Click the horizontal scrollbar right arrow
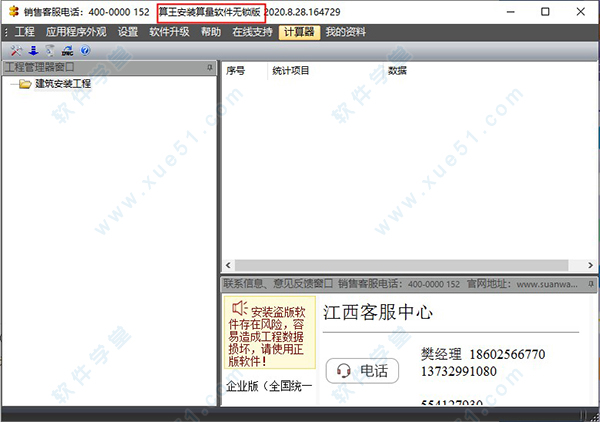Screen dimensions: 600x422 (590, 265)
